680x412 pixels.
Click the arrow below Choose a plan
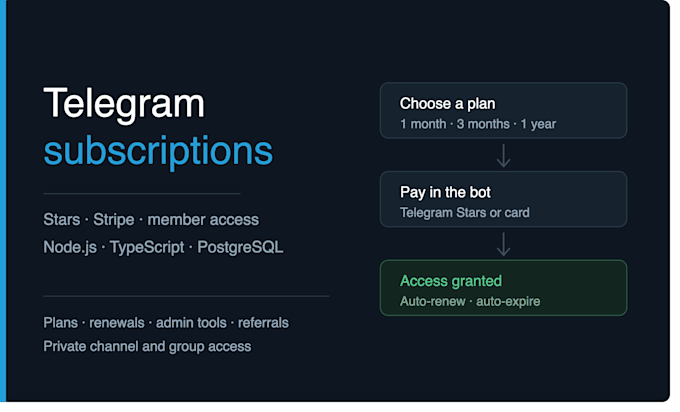pos(503,156)
